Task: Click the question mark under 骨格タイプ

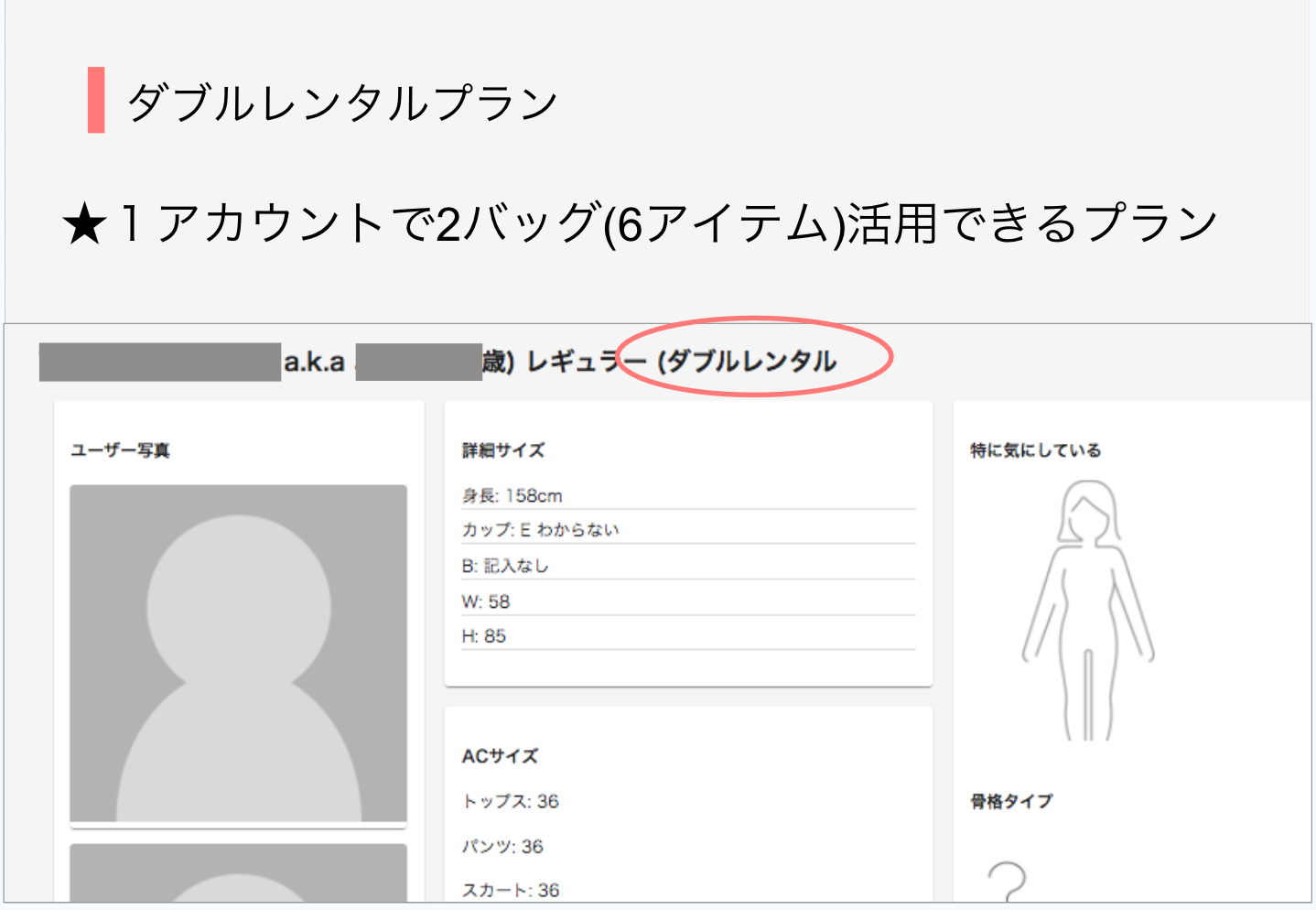Action: (1007, 881)
